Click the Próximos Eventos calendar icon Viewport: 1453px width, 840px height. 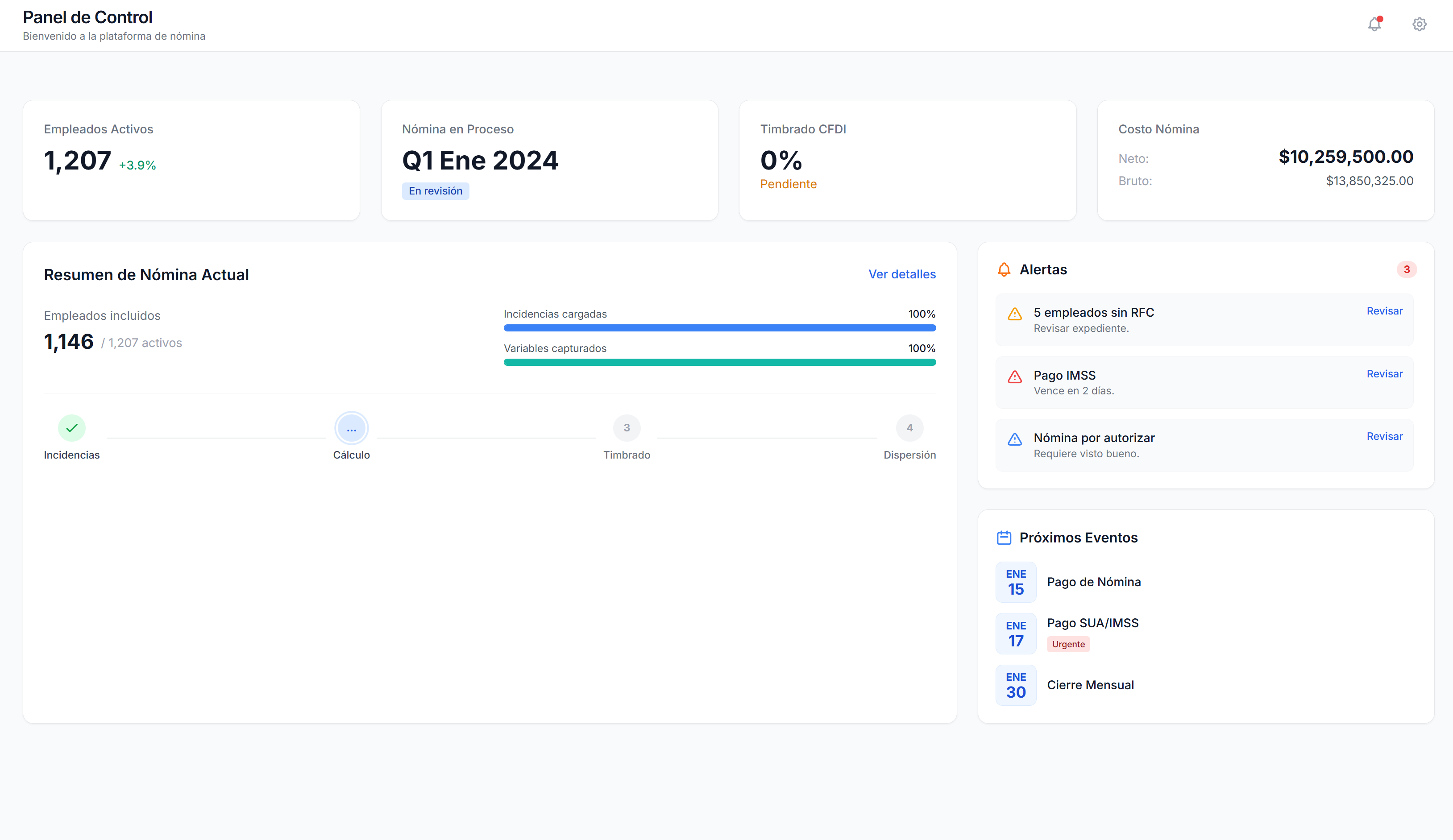[x=1004, y=537]
